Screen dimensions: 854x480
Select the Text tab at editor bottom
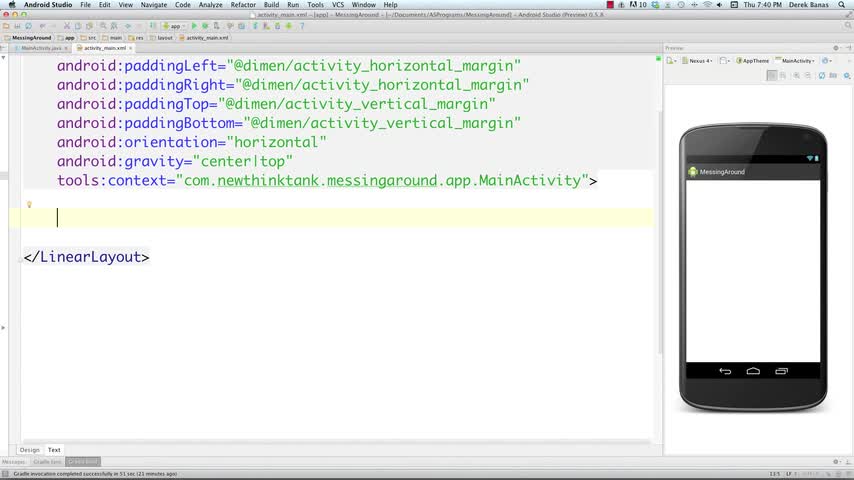(54, 450)
